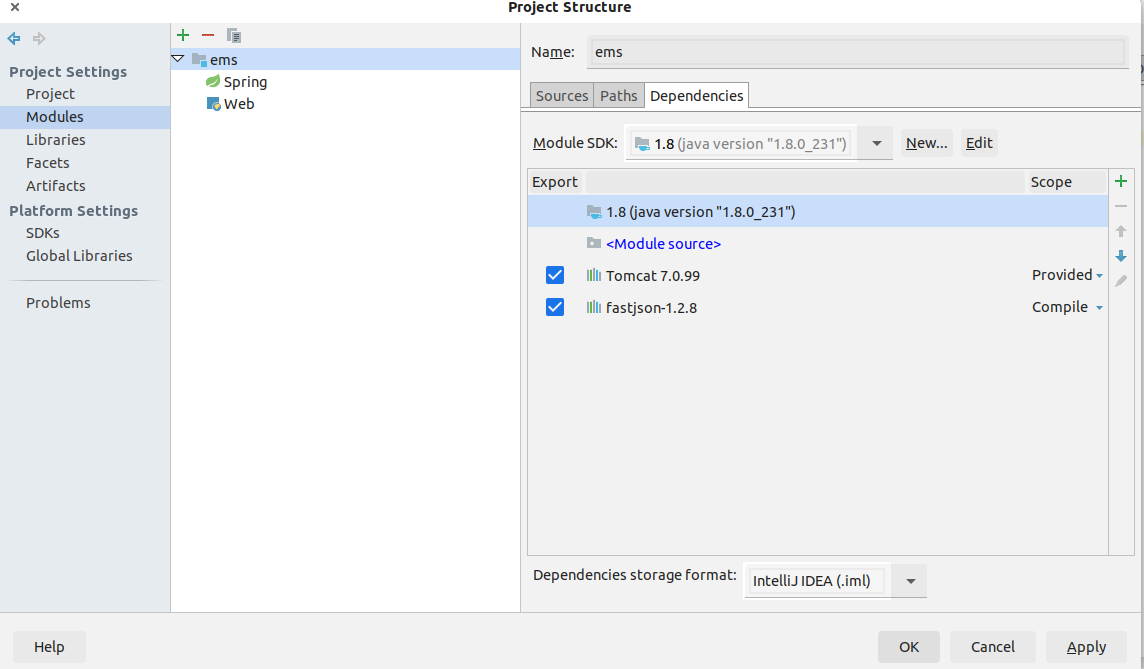Select the Dependencies tab
This screenshot has height=669, width=1144.
tap(697, 96)
